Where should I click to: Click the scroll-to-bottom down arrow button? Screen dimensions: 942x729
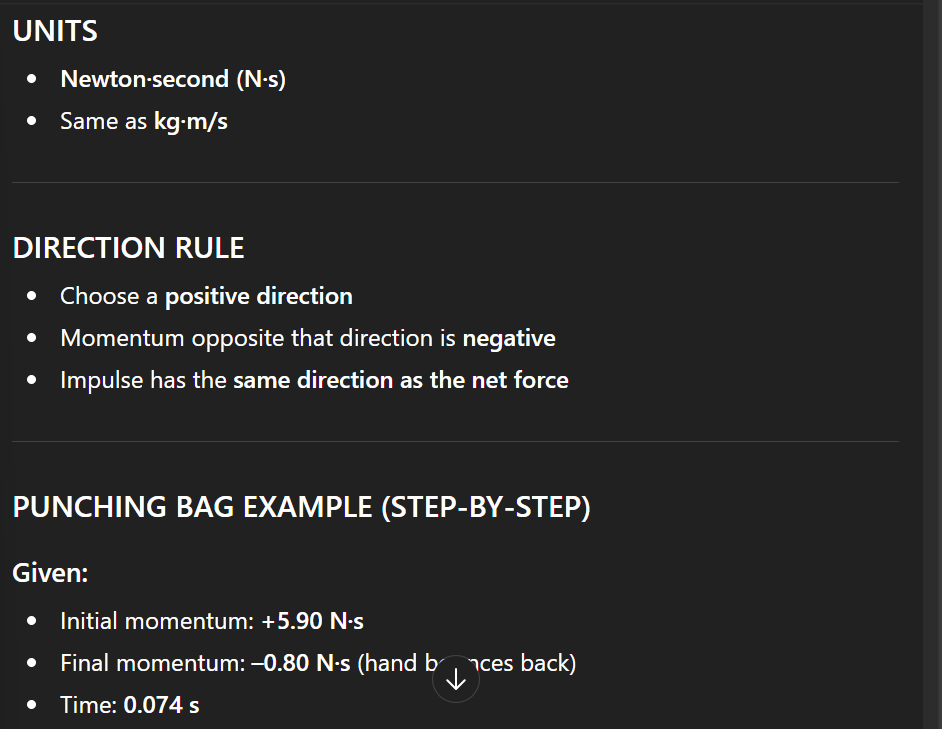456,679
